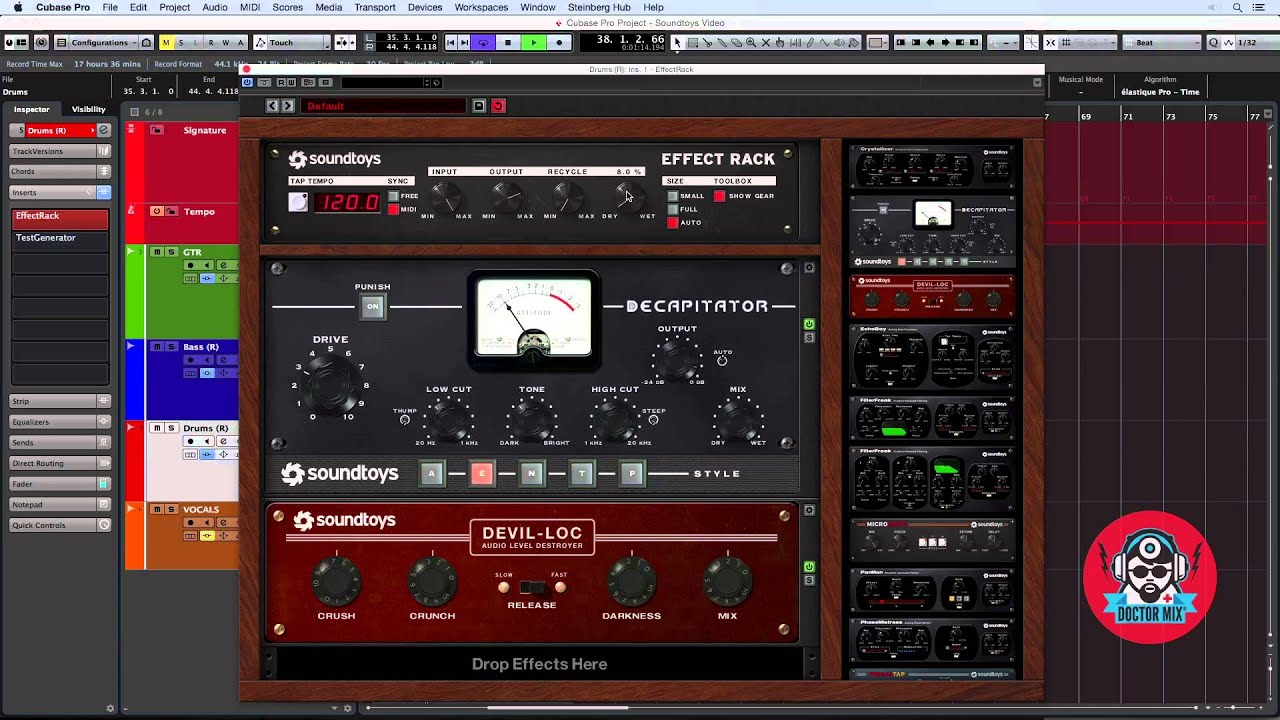The image size is (1280, 720).
Task: Expand the Chords inspector section
Action: pos(60,171)
